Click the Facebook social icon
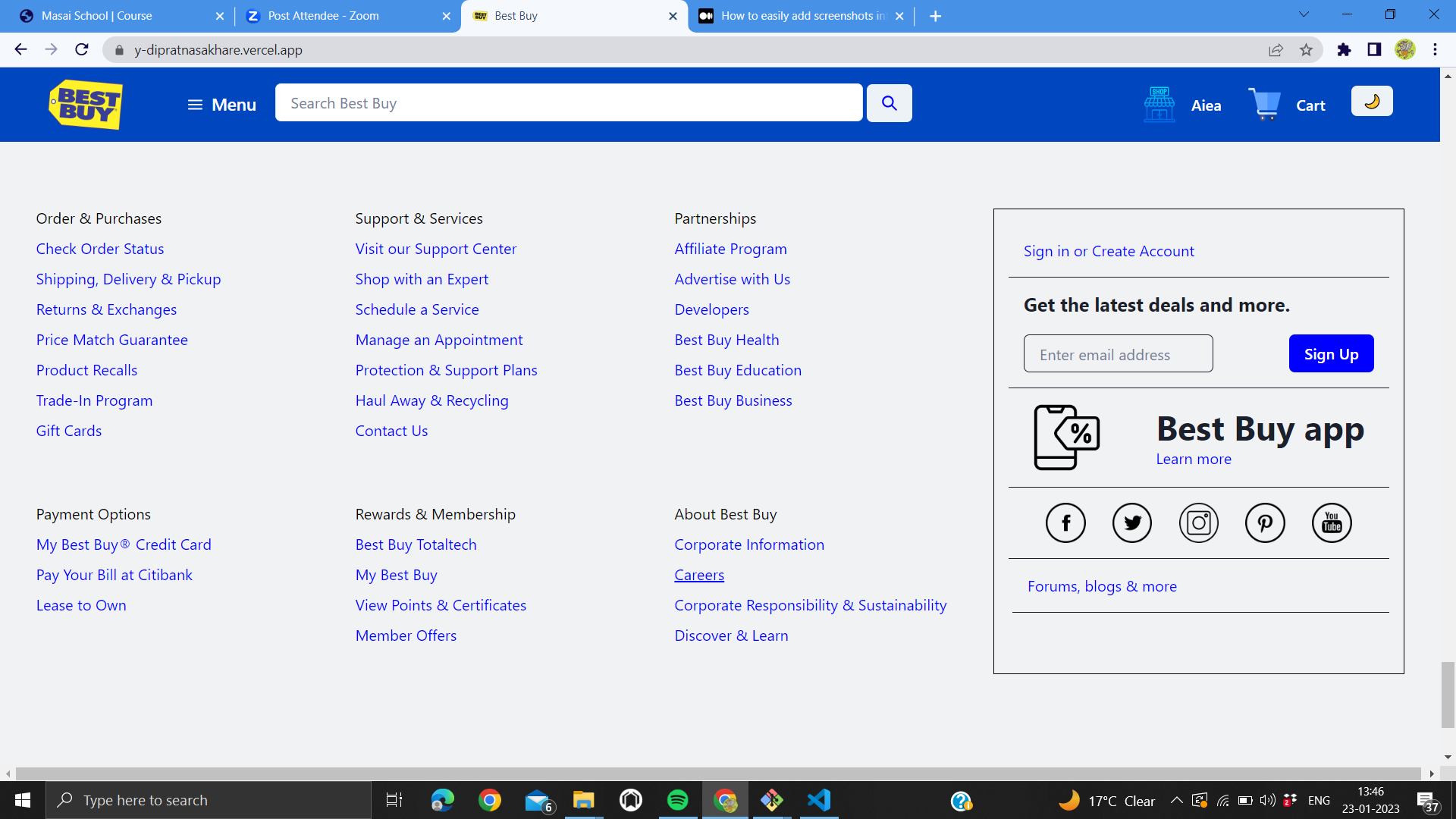Screen dimensions: 1456x819 click(x=1065, y=523)
